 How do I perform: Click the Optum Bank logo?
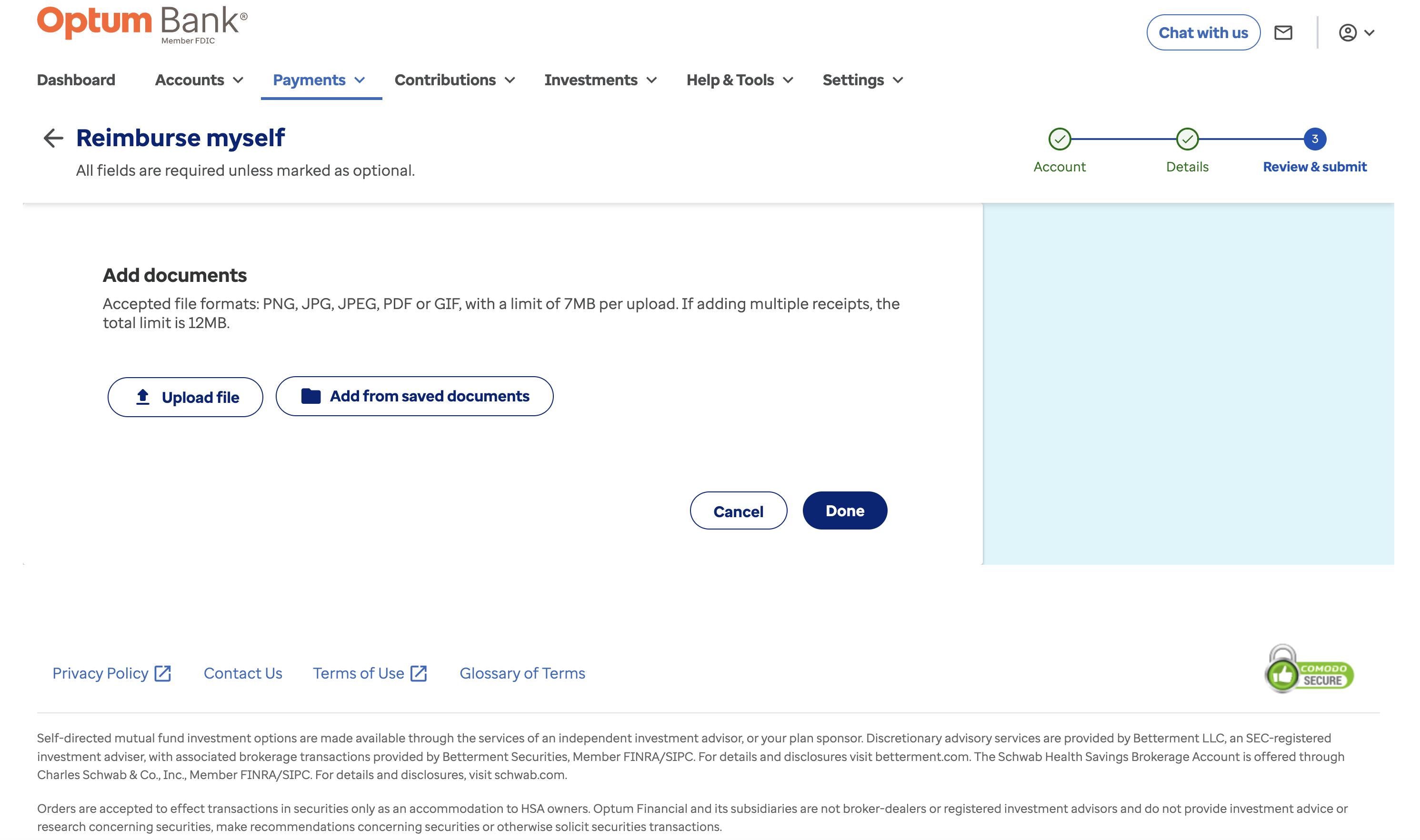coord(142,24)
